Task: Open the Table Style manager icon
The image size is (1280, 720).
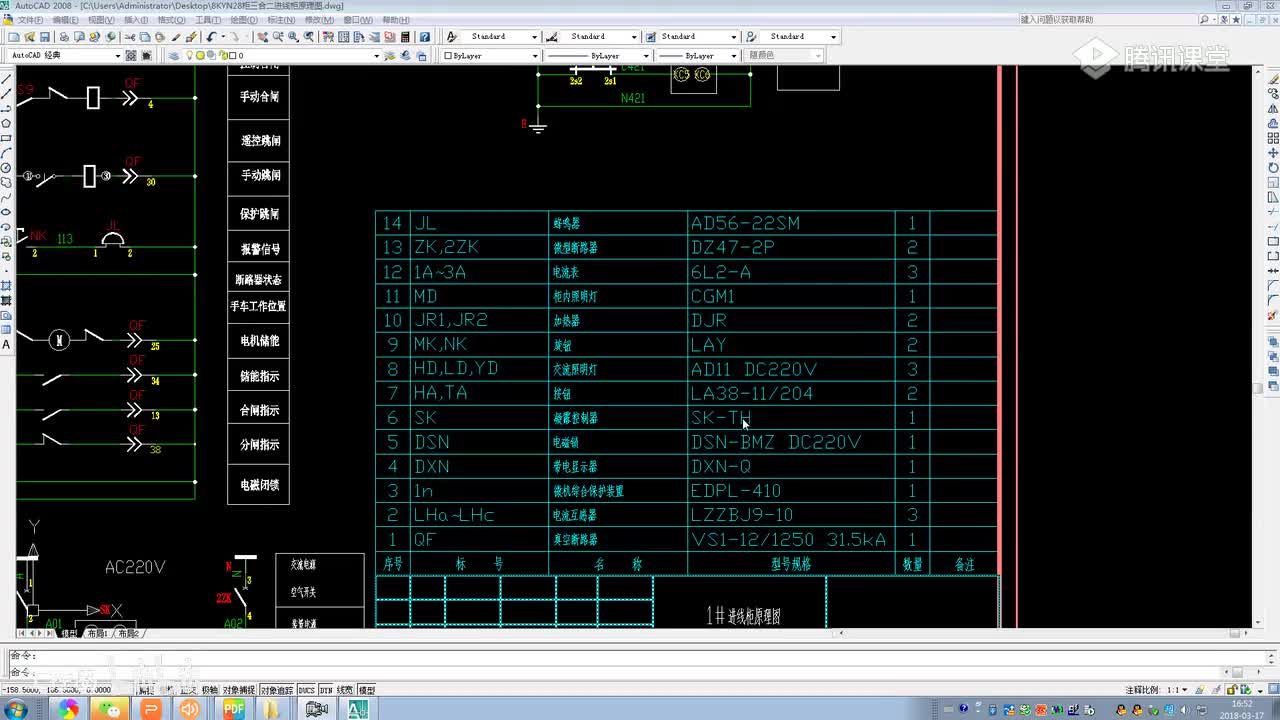Action: pyautogui.click(x=650, y=37)
